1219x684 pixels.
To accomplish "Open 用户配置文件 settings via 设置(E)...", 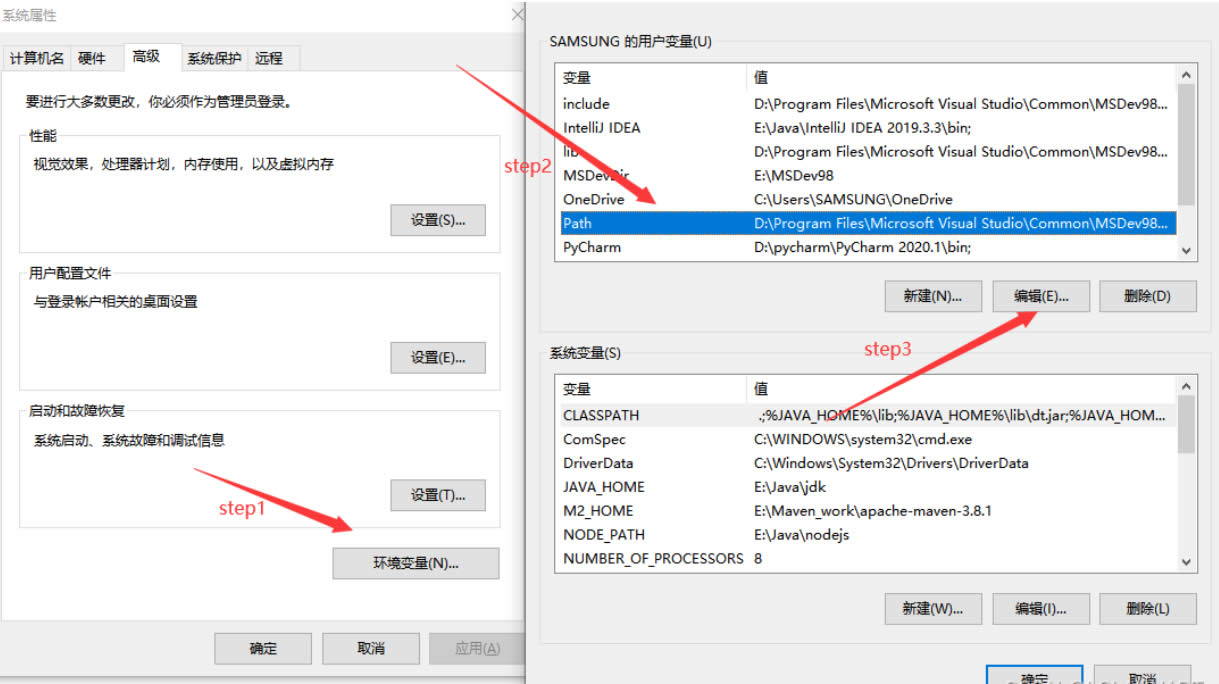I will point(437,357).
